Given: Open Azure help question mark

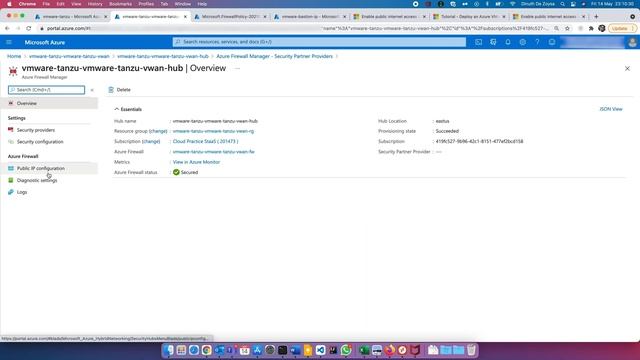Looking at the screenshot, I should (x=537, y=42).
